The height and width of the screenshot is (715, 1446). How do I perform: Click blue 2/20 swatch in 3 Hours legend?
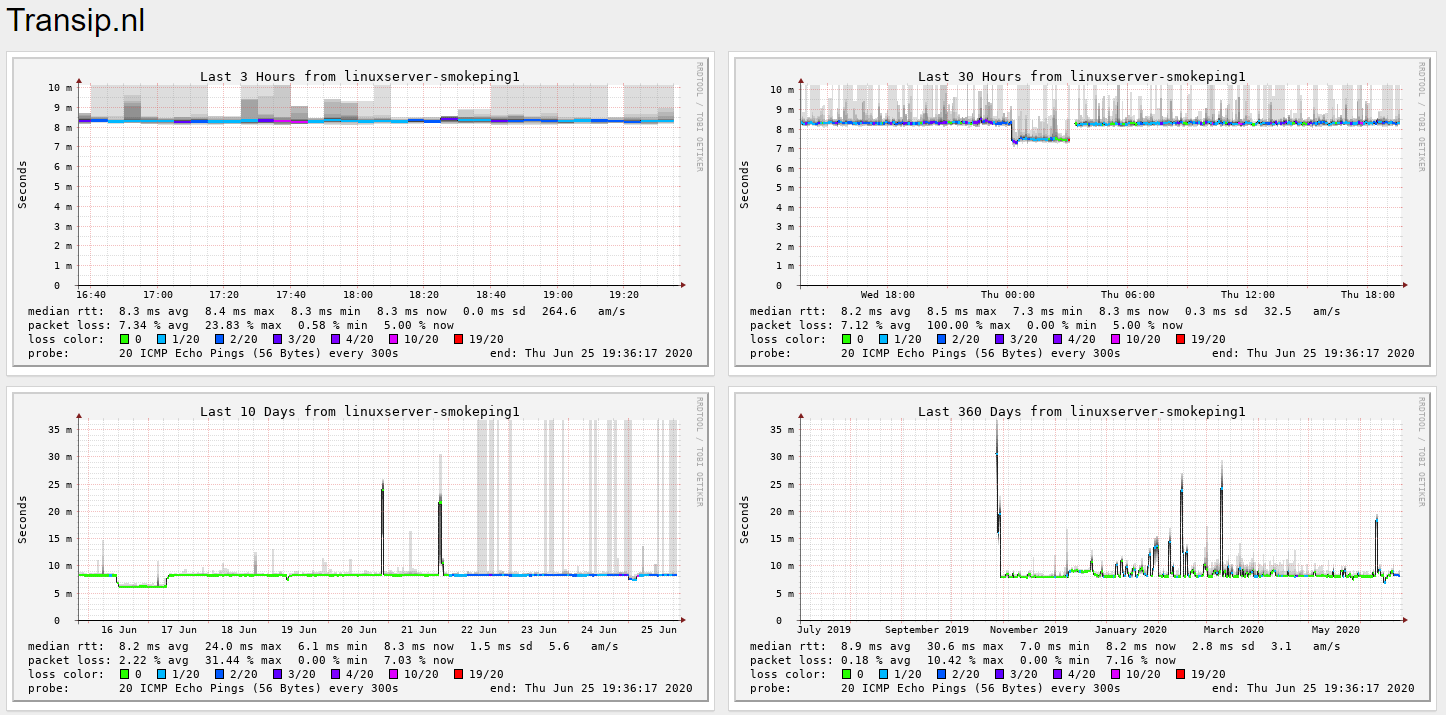(219, 339)
